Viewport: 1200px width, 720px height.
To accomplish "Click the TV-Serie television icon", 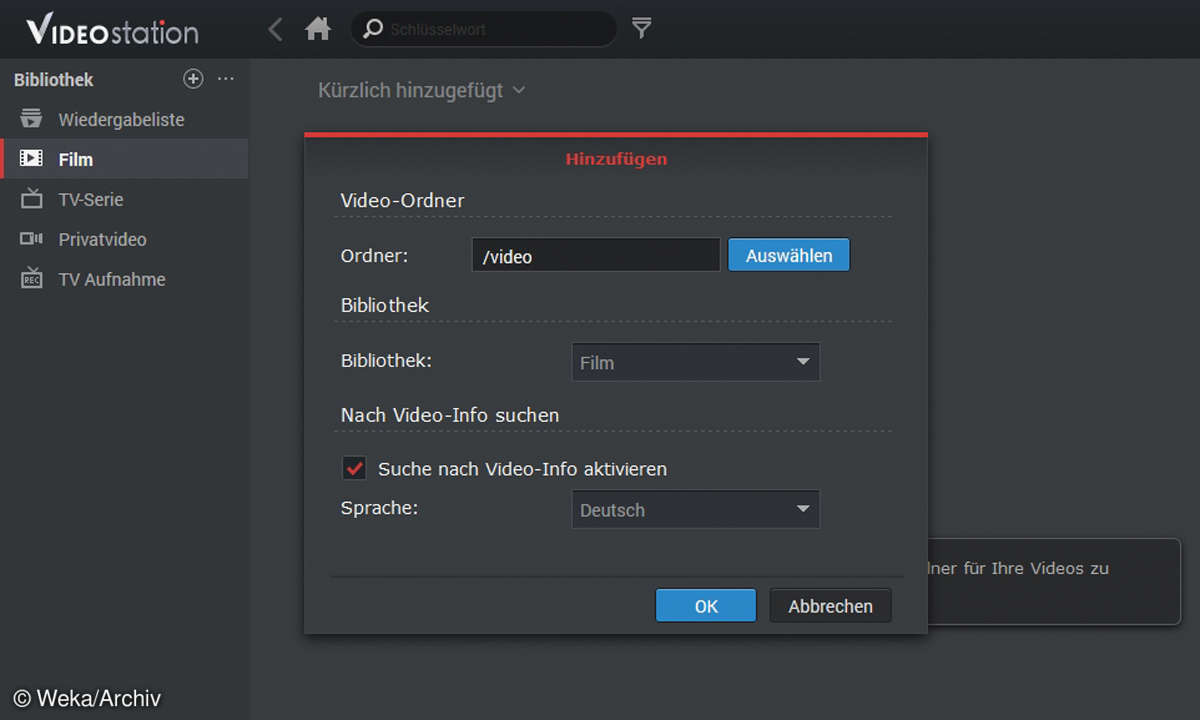I will 32,199.
